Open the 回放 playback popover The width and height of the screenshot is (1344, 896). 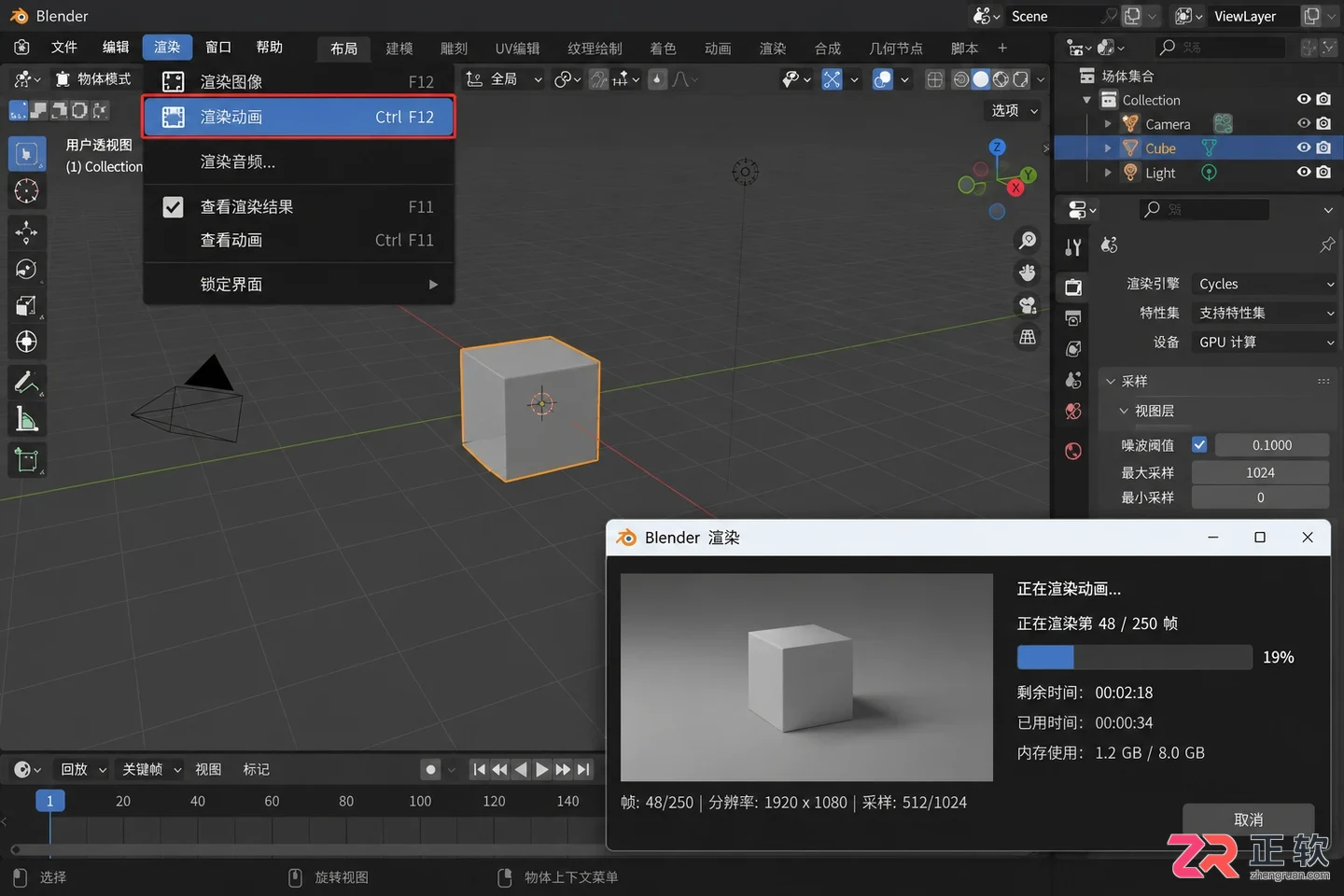[x=83, y=769]
